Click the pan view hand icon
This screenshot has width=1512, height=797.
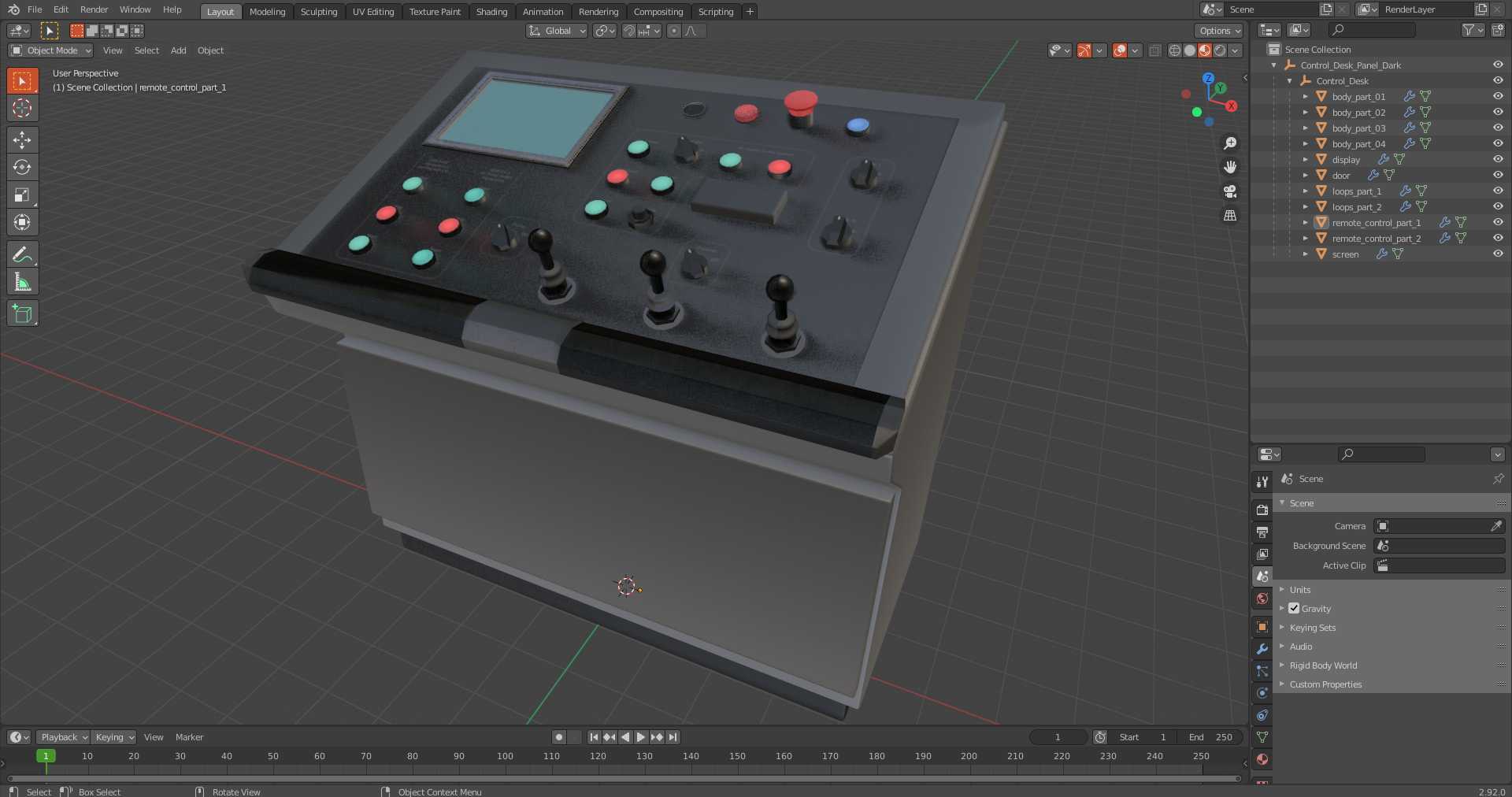pos(1229,167)
